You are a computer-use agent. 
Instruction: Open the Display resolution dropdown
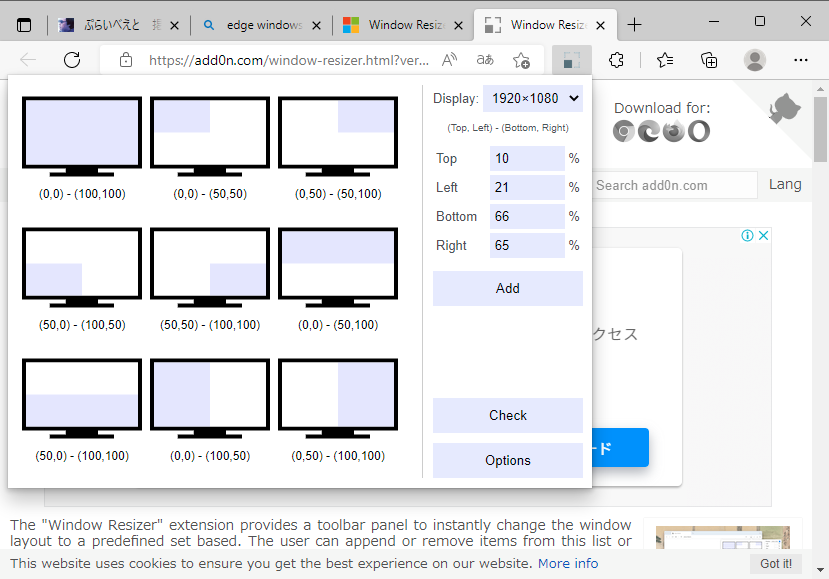[533, 98]
